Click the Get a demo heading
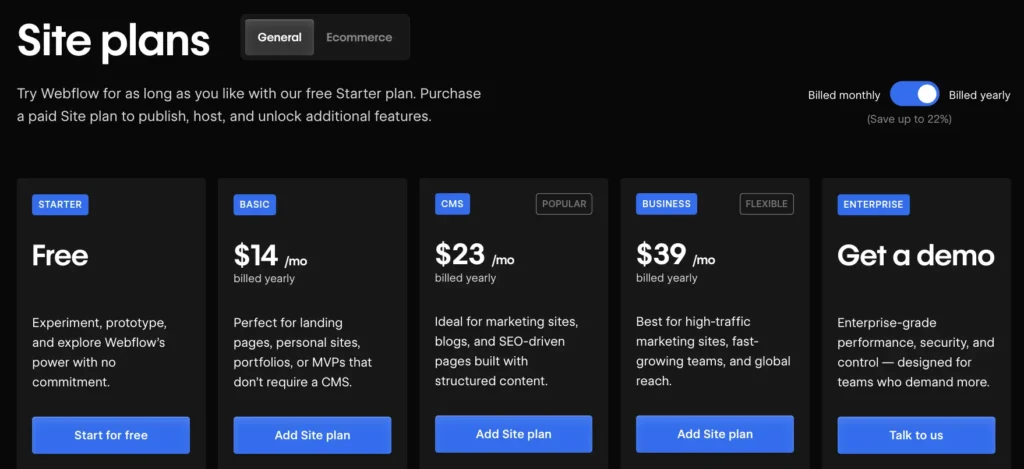 coord(915,255)
